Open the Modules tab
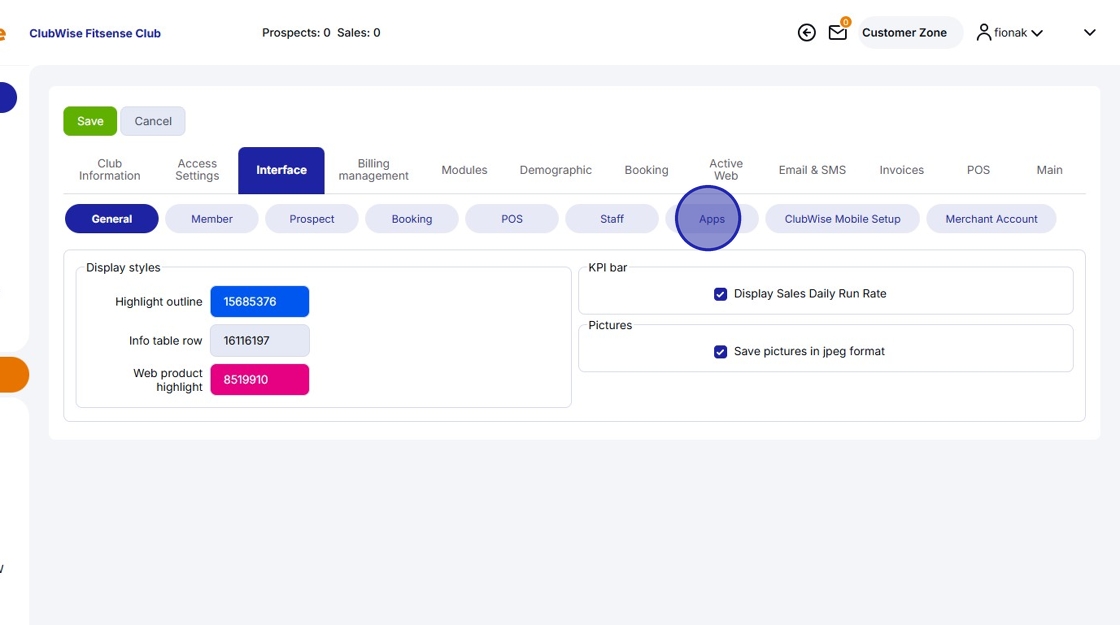Screen dimensions: 1120x625 [464, 170]
